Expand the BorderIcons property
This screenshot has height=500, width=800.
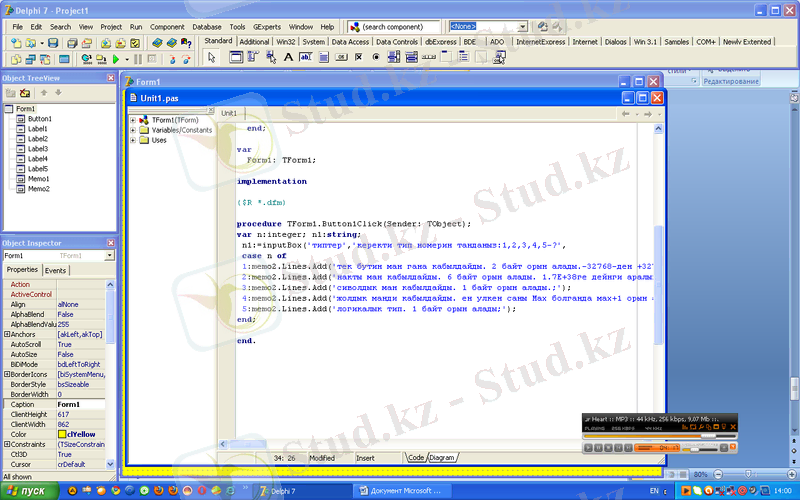point(7,374)
